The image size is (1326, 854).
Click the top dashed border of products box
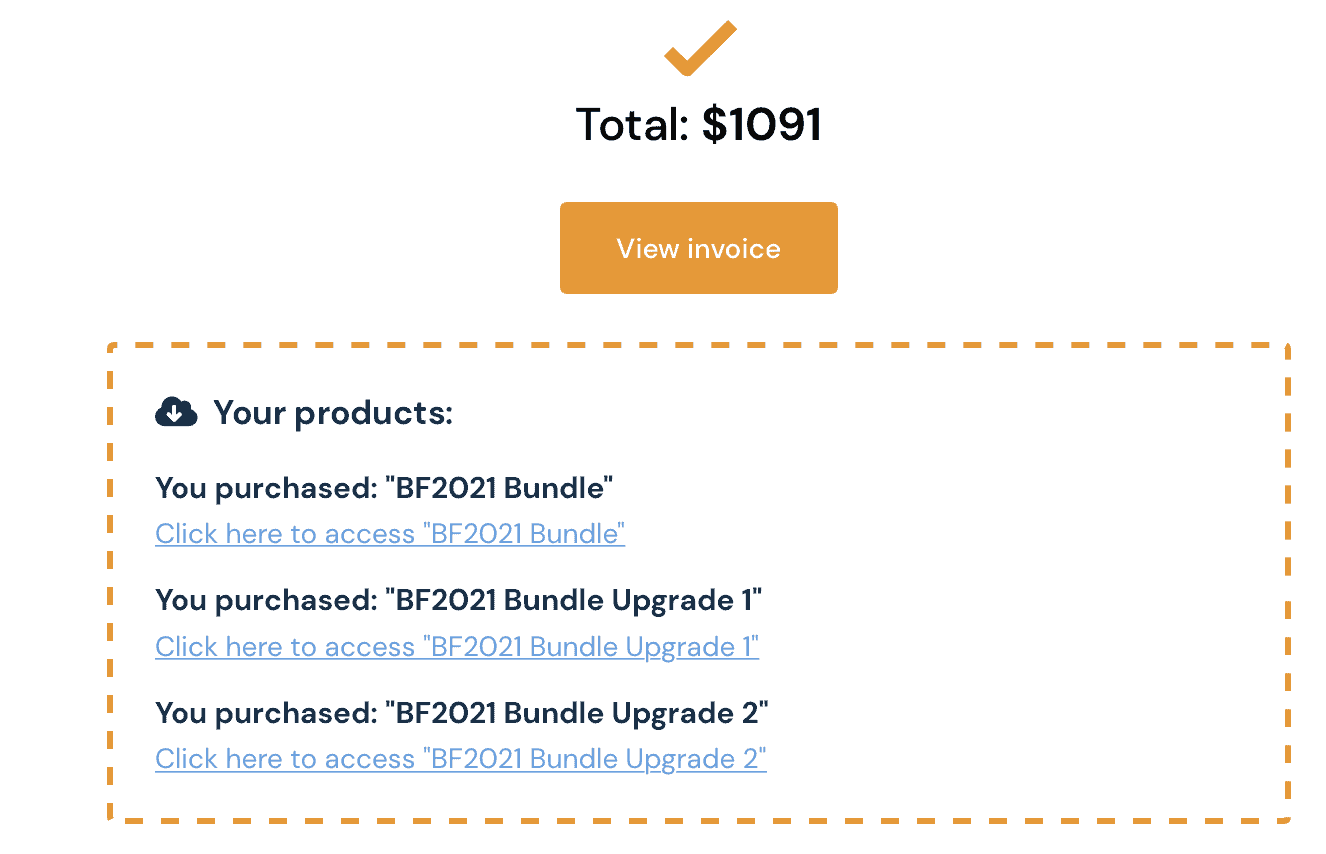(x=698, y=346)
